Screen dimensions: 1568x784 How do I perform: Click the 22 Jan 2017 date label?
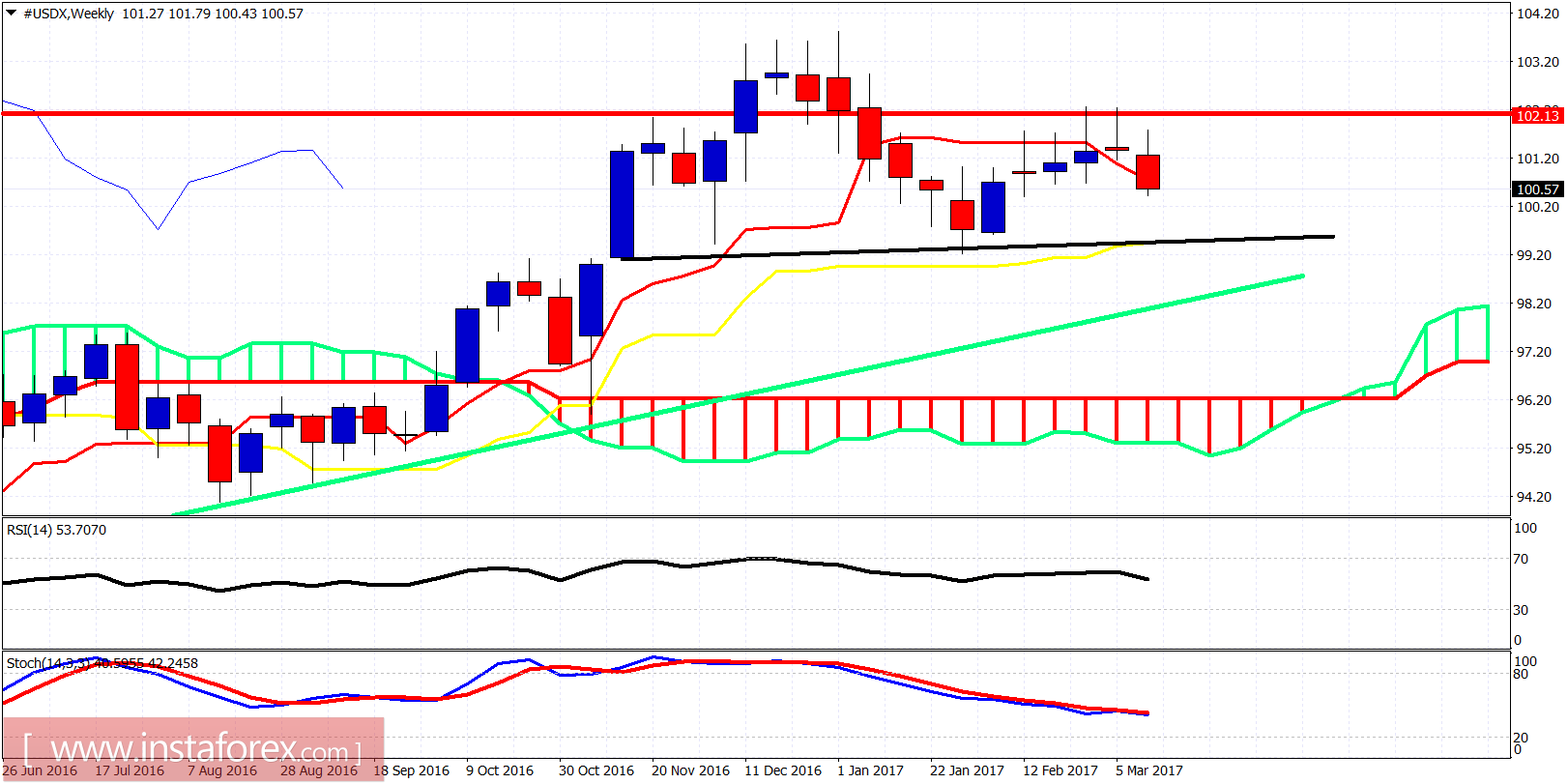point(967,770)
